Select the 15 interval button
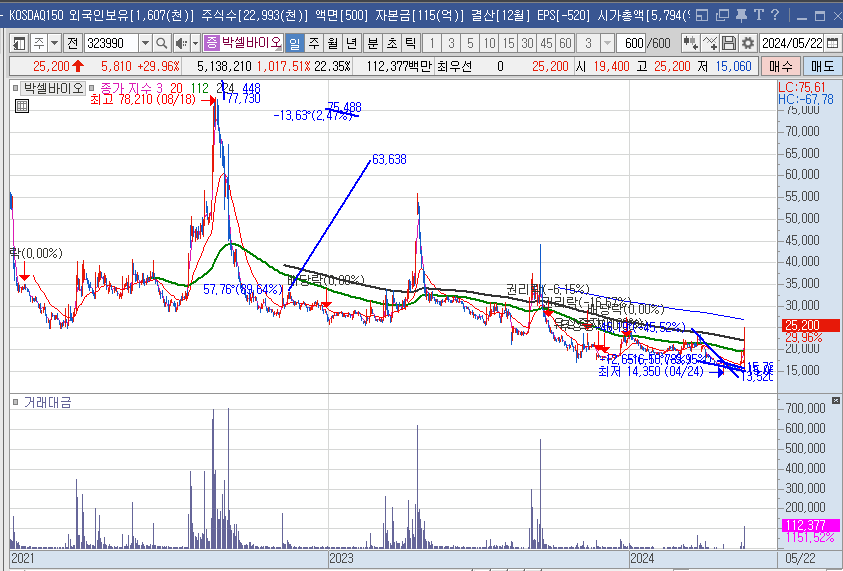The height and width of the screenshot is (571, 843). tap(509, 42)
